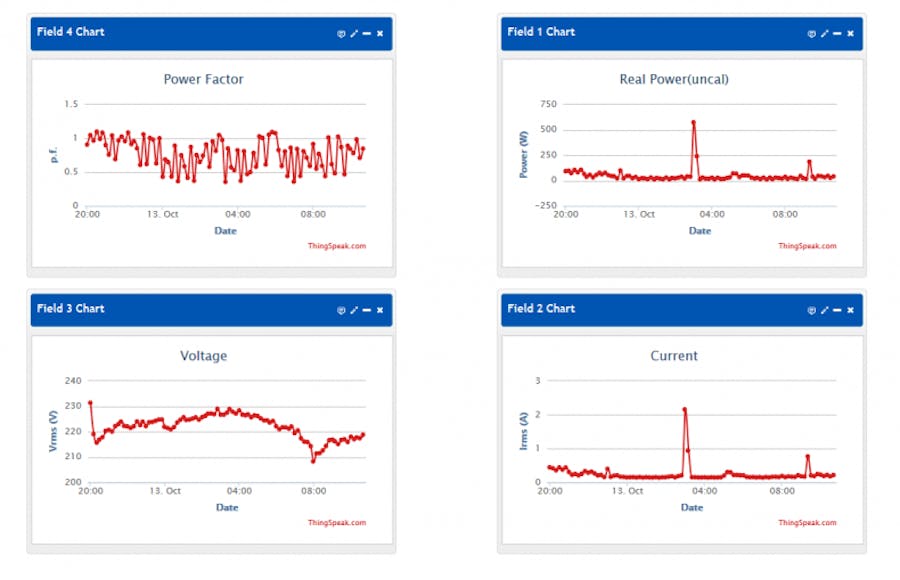Close the Field 3 Voltage chart widget
Image resolution: width=900 pixels, height=580 pixels.
(x=380, y=310)
